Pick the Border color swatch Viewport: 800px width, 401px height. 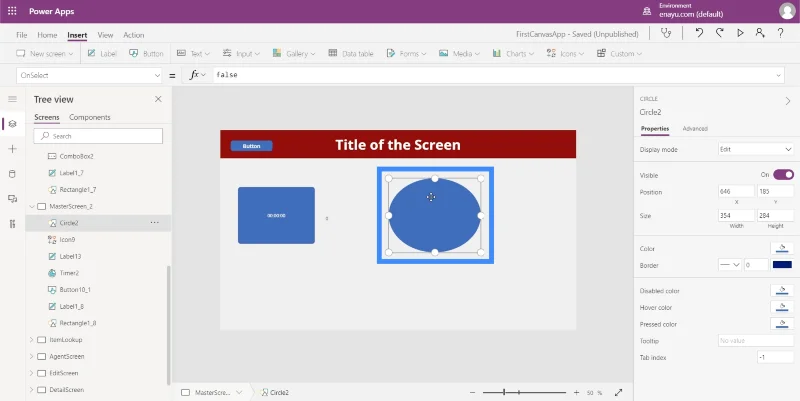point(782,265)
